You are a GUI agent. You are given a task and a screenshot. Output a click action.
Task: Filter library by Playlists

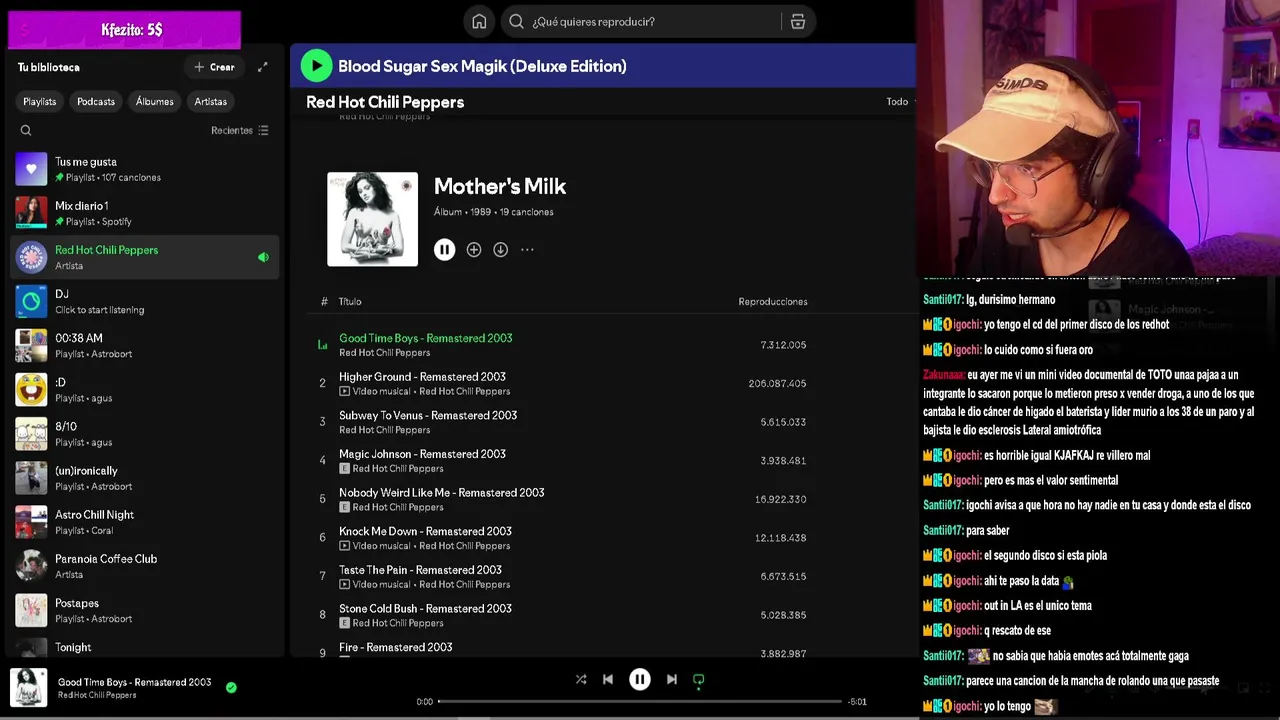pos(40,101)
